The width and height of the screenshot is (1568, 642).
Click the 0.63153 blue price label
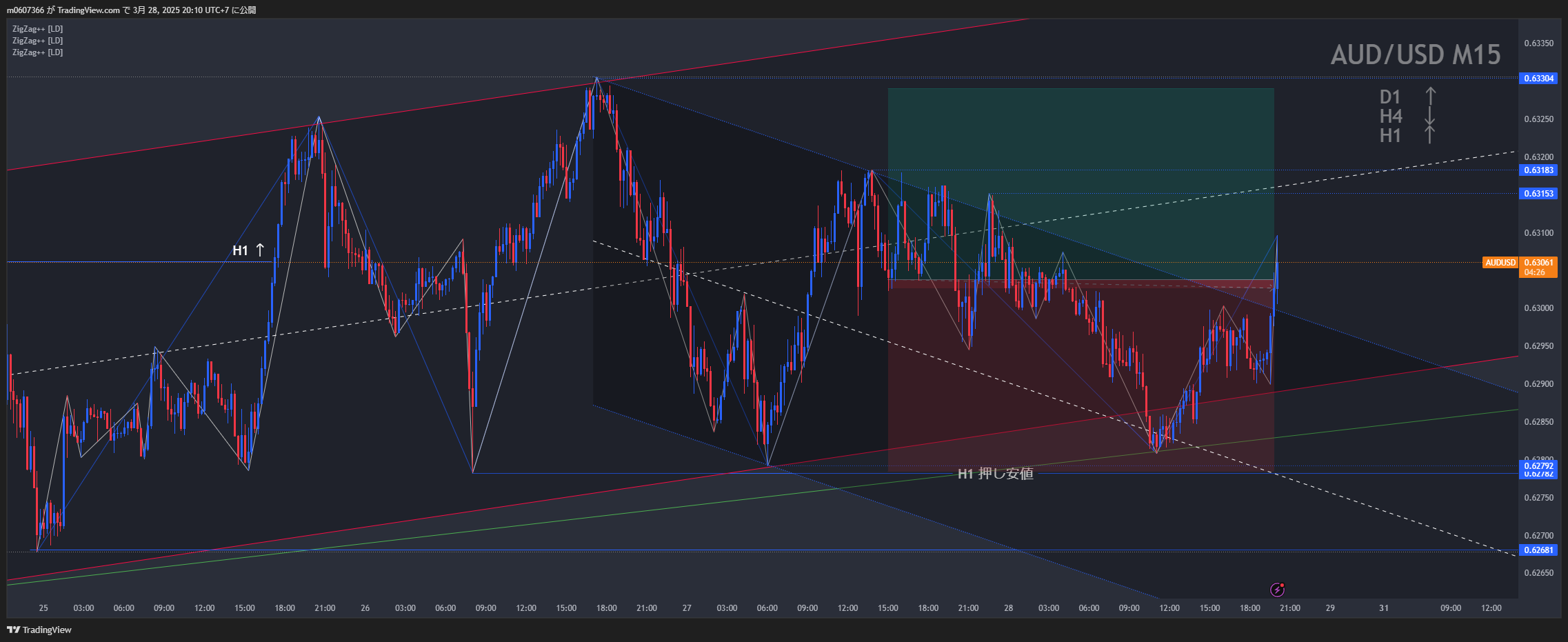[x=1538, y=194]
